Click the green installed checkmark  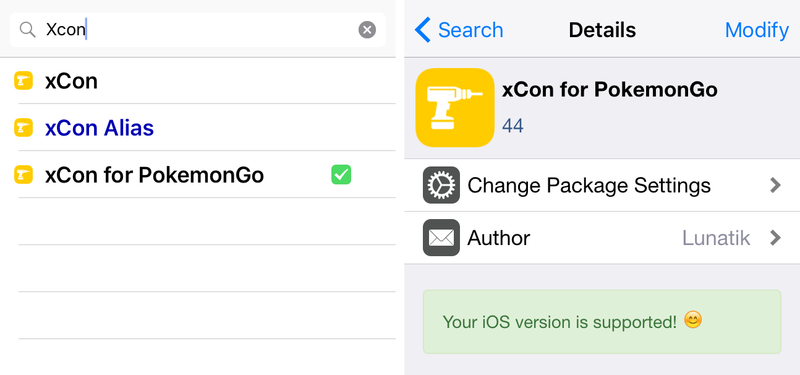coord(341,174)
